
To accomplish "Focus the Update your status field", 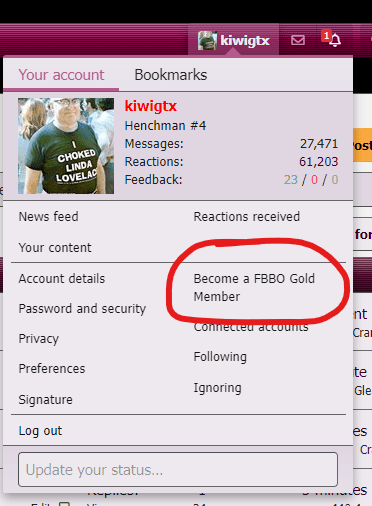I will tap(178, 470).
